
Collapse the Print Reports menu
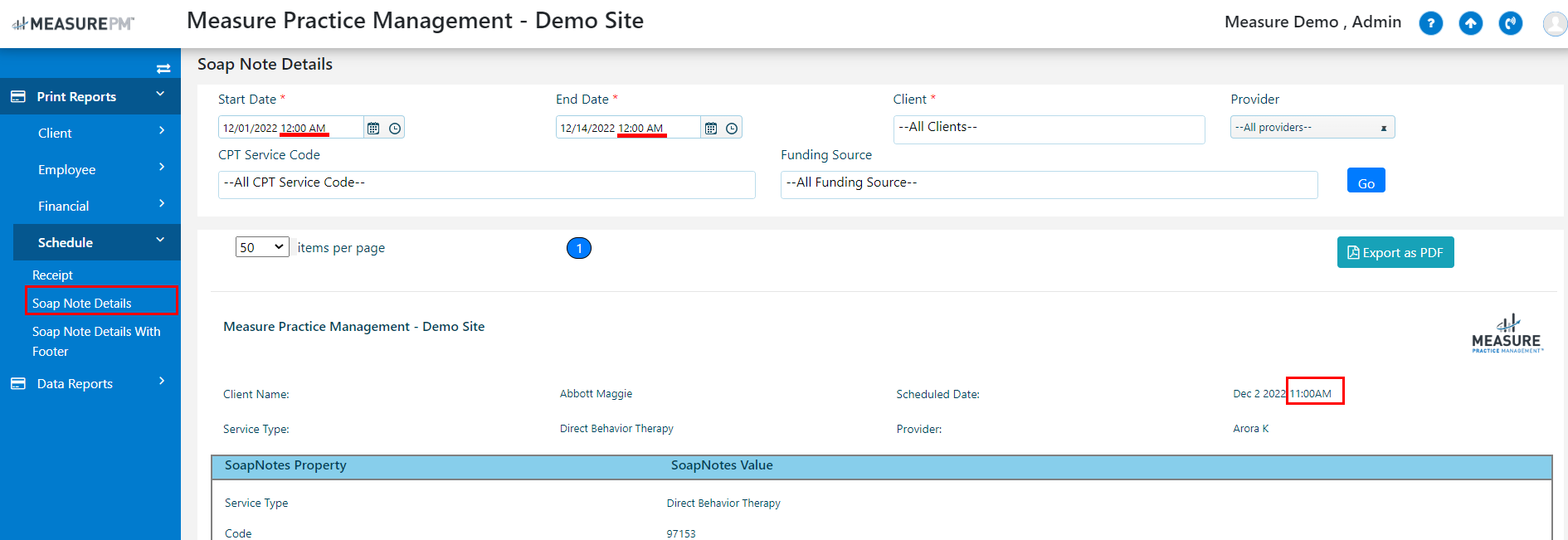pos(160,95)
